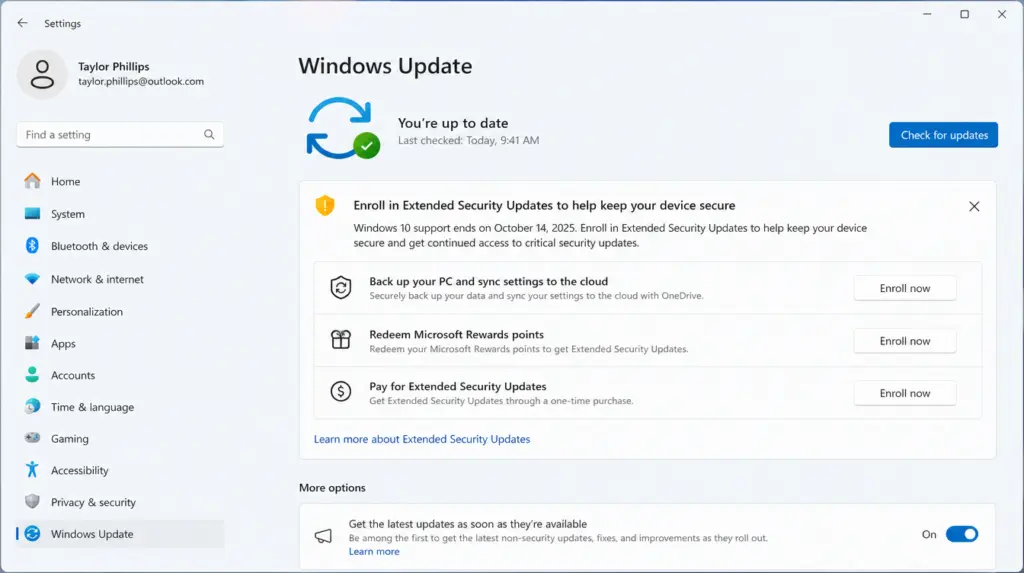Click the Accounts person icon

[32, 375]
